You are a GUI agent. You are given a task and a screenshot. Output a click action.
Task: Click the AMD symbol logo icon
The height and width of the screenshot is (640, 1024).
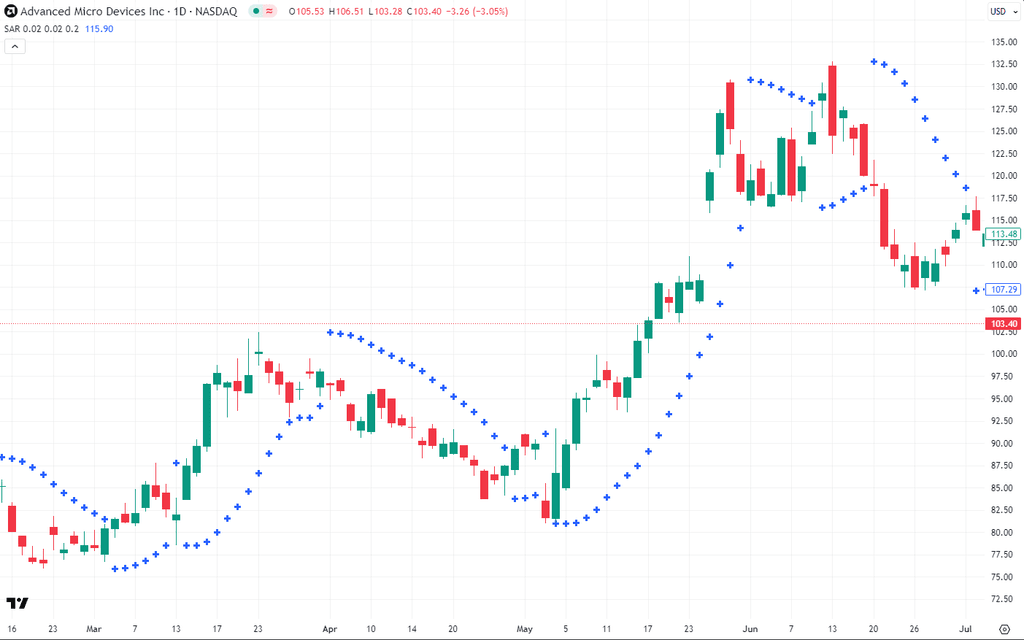coord(10,11)
